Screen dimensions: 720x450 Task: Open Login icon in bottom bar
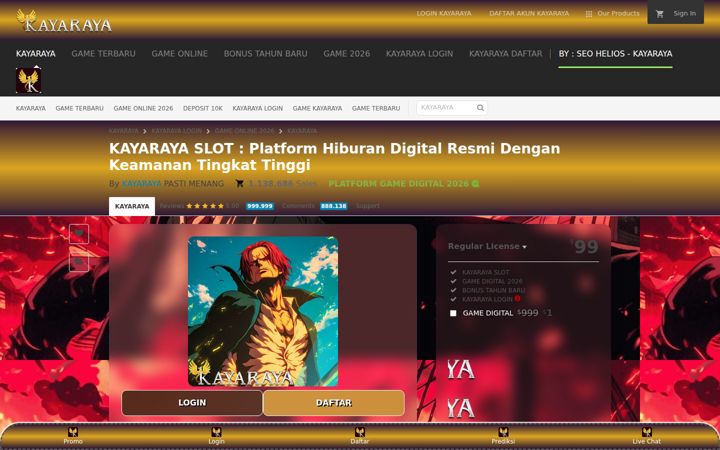tap(216, 432)
